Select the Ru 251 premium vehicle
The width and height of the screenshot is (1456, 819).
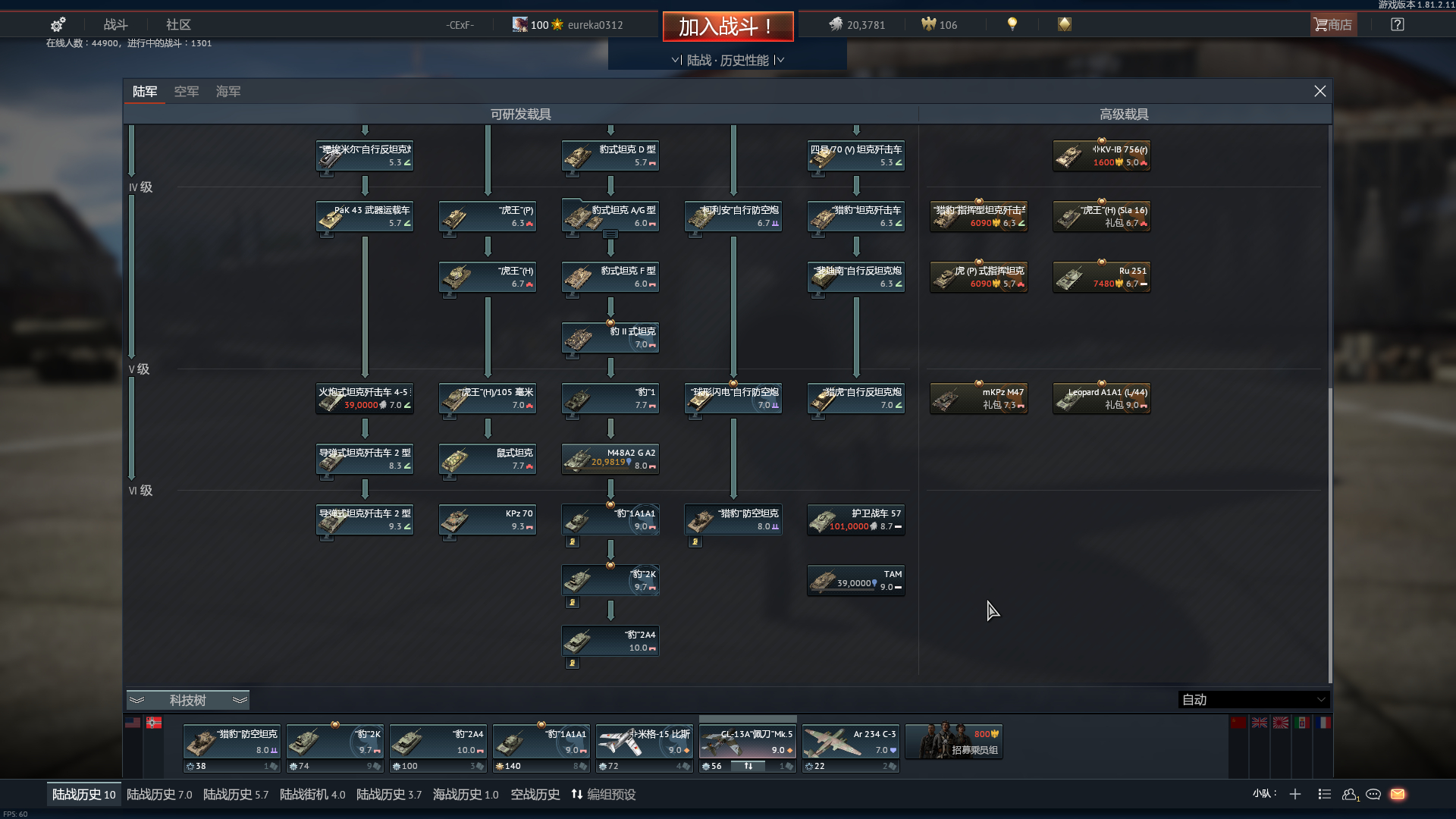(1102, 277)
